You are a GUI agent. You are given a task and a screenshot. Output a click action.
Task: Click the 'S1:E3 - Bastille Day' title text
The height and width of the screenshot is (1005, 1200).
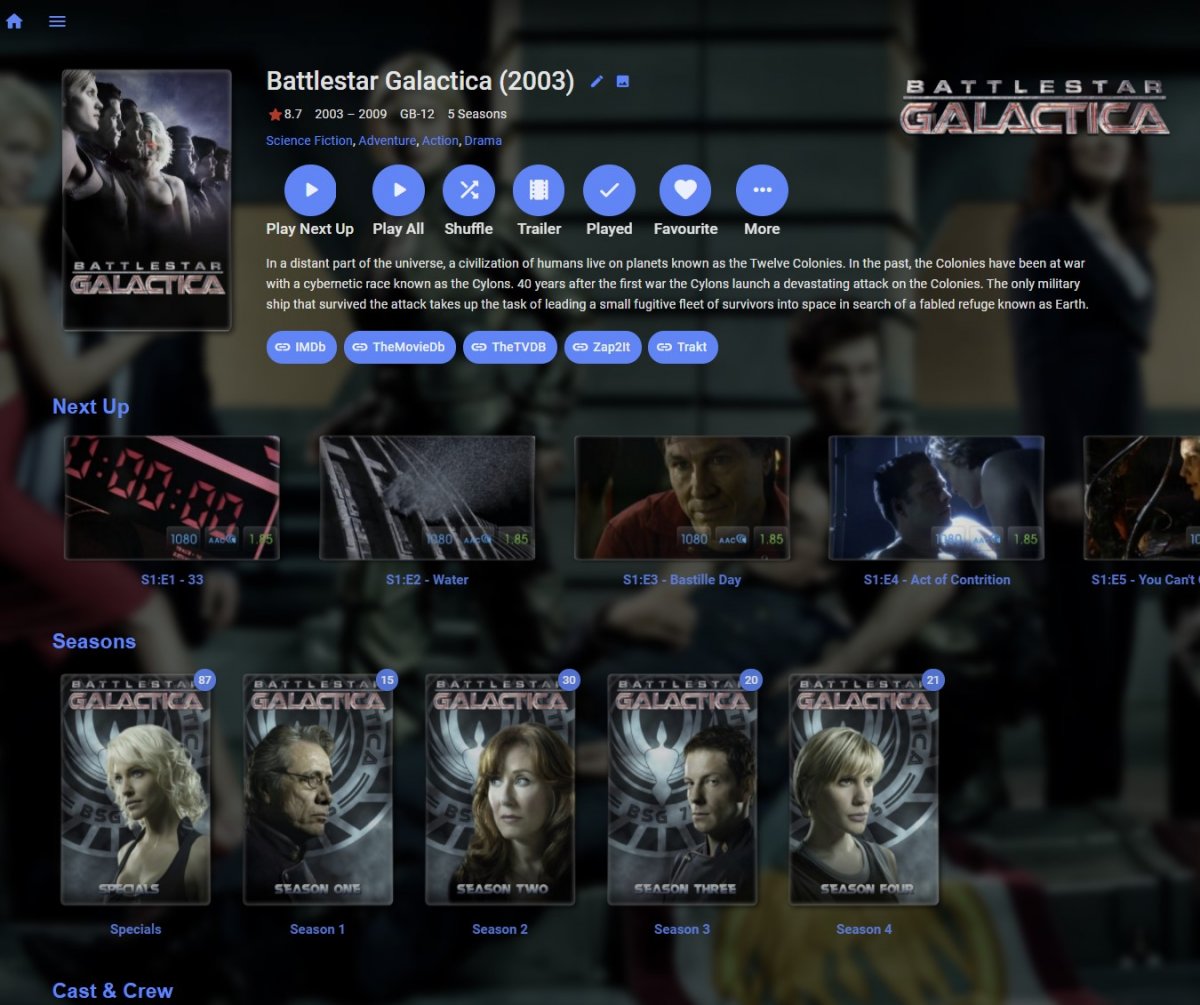[x=682, y=580]
